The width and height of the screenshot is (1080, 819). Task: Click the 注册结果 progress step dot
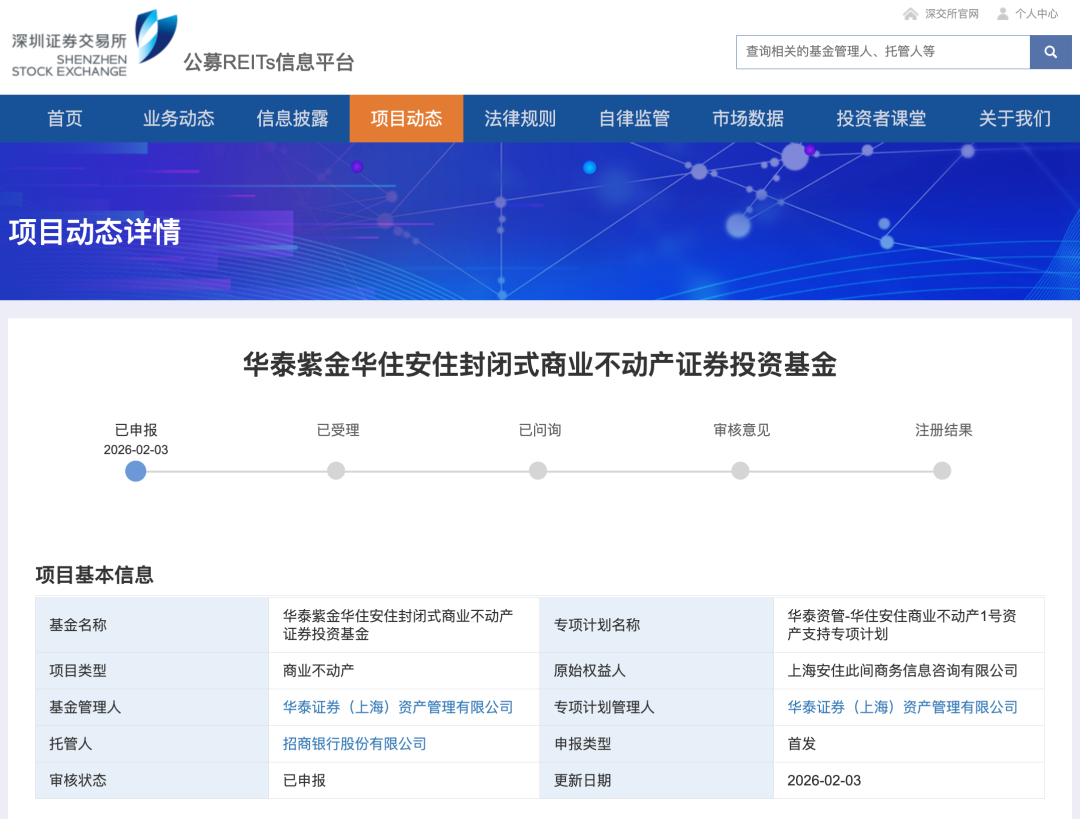pos(942,471)
